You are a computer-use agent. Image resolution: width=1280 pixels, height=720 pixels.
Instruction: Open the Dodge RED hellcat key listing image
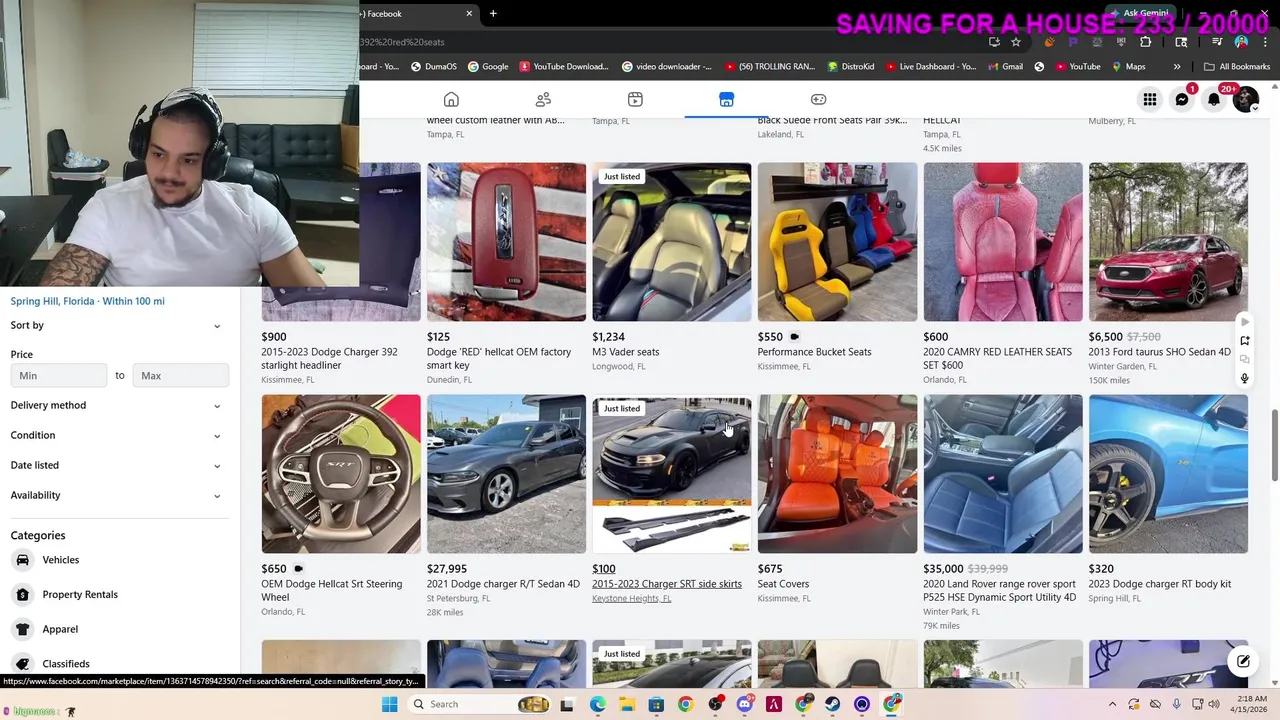coord(506,242)
